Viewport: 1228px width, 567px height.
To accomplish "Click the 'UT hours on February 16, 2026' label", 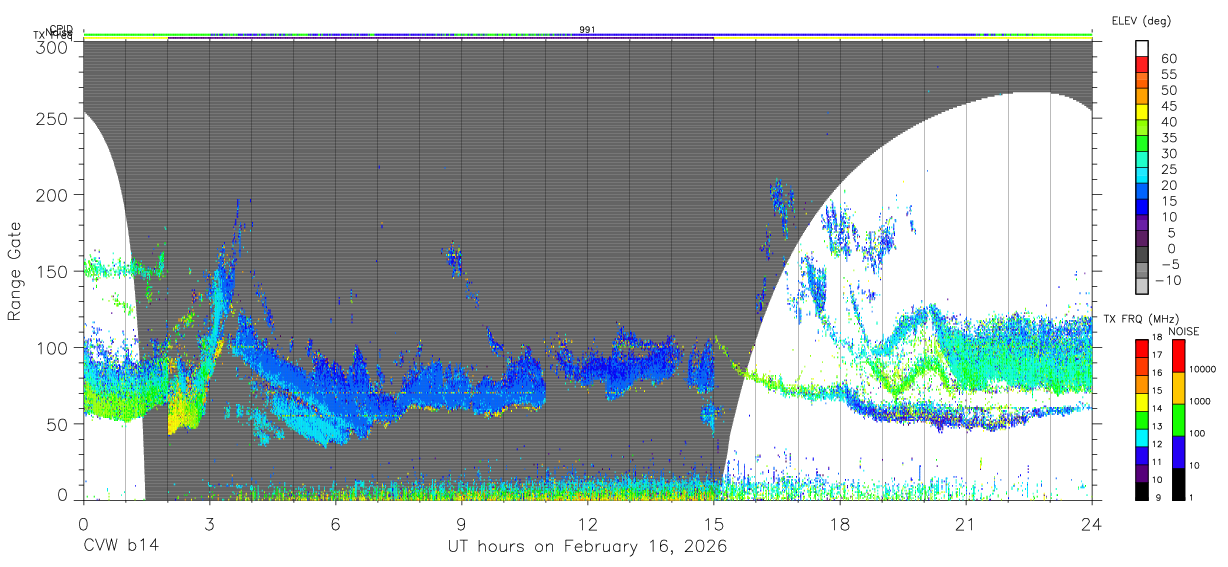I will pos(587,547).
